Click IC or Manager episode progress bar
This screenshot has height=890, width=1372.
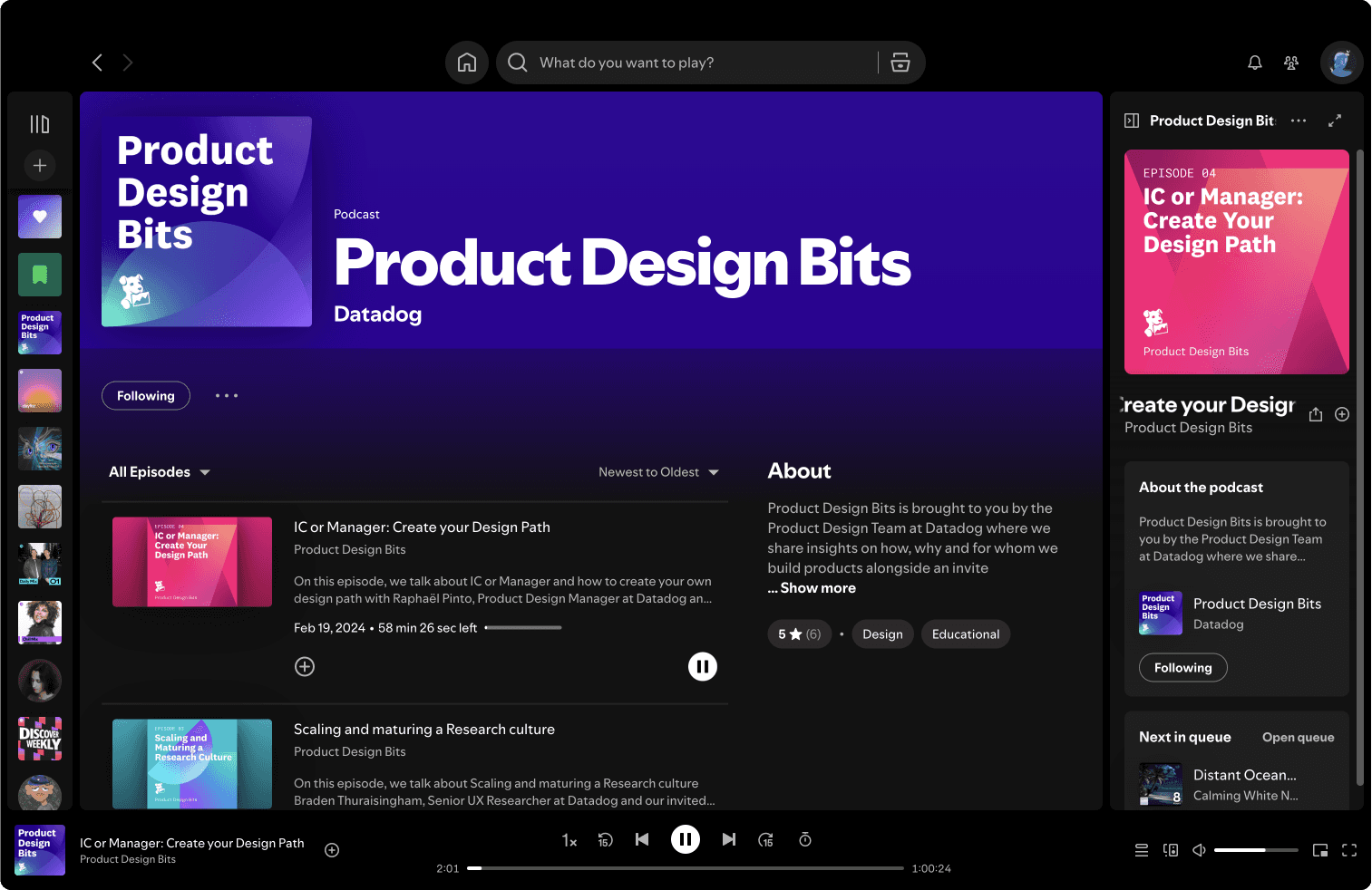tap(523, 627)
